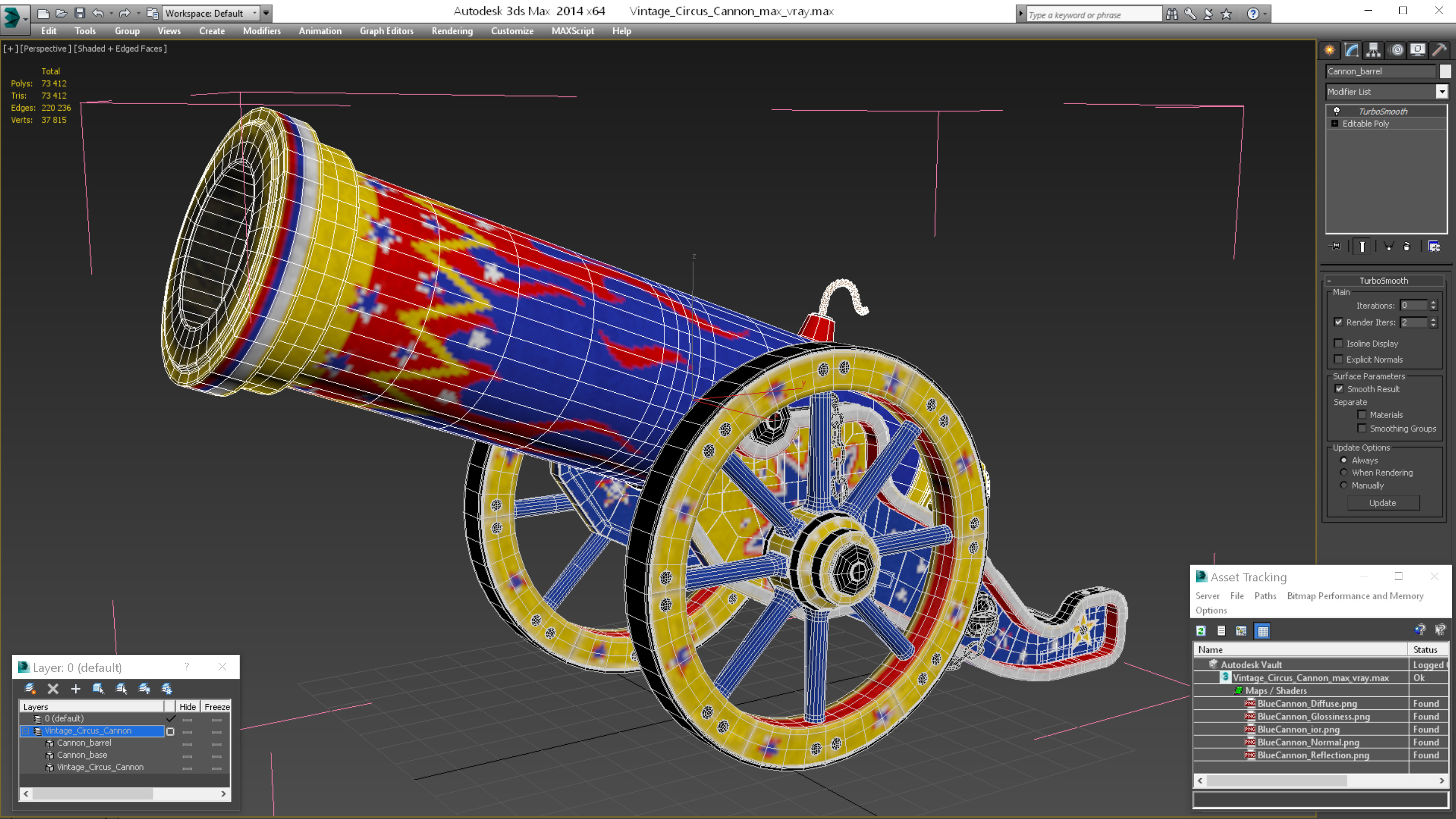Click the Hide column header in Layers

point(188,707)
